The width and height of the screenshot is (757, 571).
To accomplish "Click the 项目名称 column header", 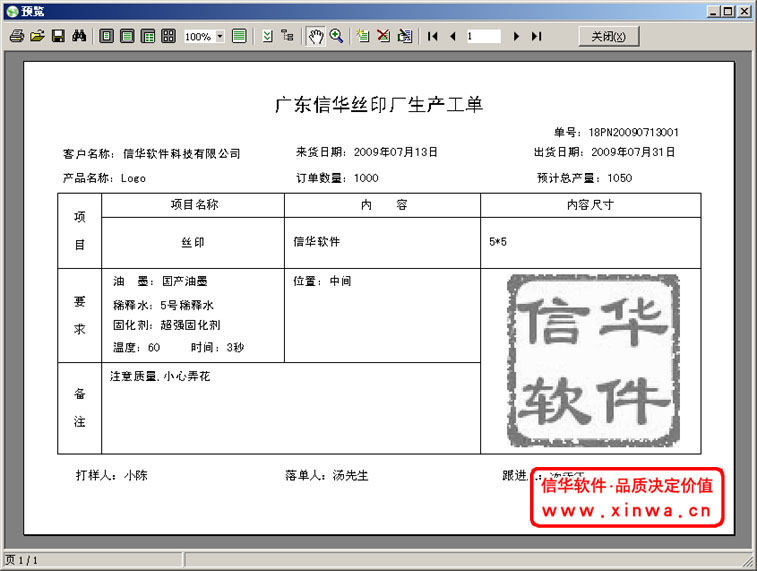I will tap(194, 205).
